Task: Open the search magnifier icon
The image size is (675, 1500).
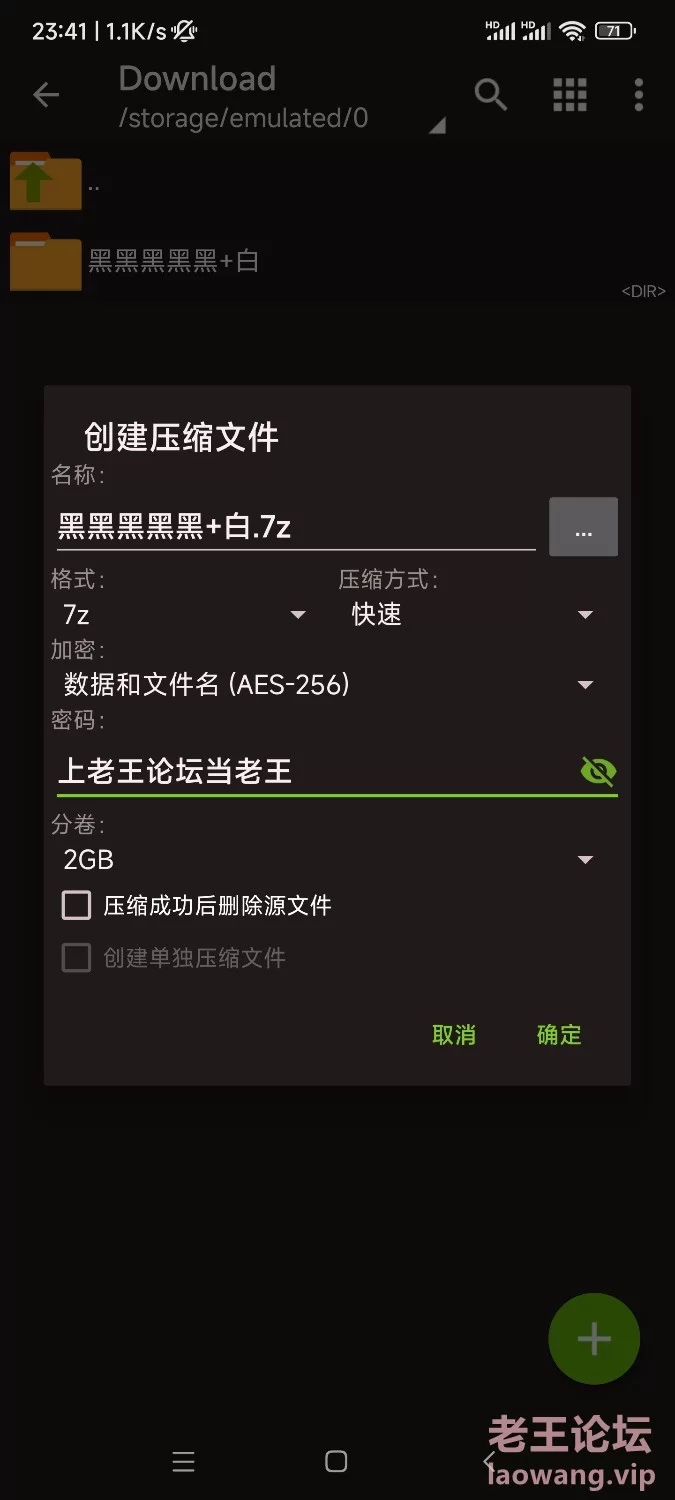Action: [x=490, y=95]
